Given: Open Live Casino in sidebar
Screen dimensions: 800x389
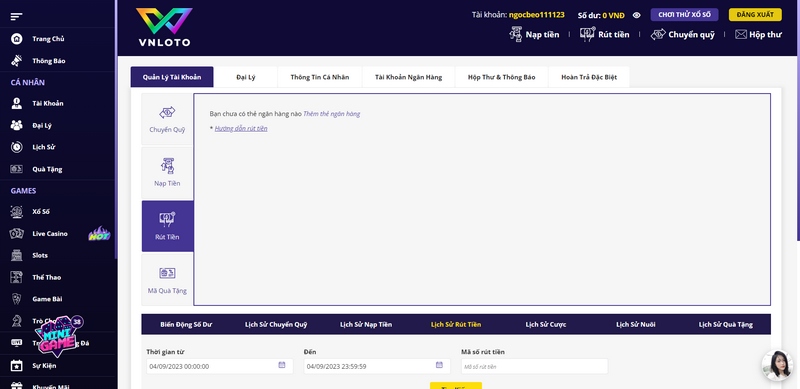Looking at the screenshot, I should [x=50, y=234].
